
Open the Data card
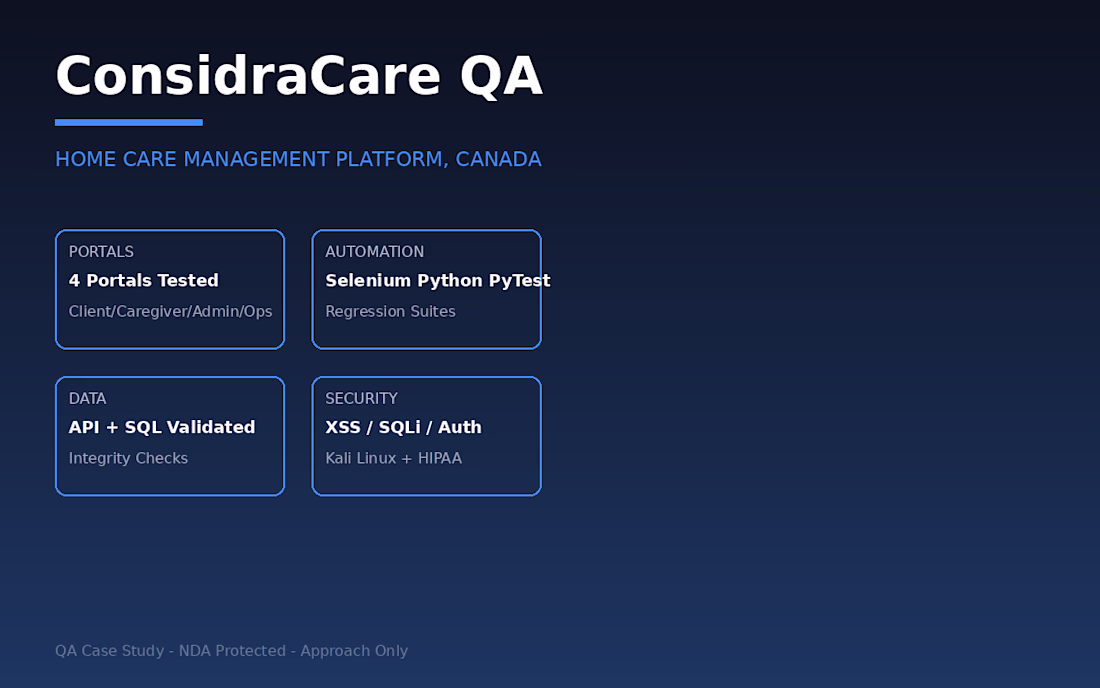(x=170, y=436)
